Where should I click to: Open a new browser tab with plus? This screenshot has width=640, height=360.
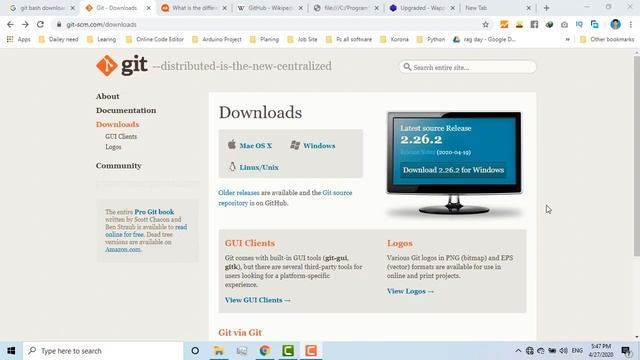click(547, 8)
